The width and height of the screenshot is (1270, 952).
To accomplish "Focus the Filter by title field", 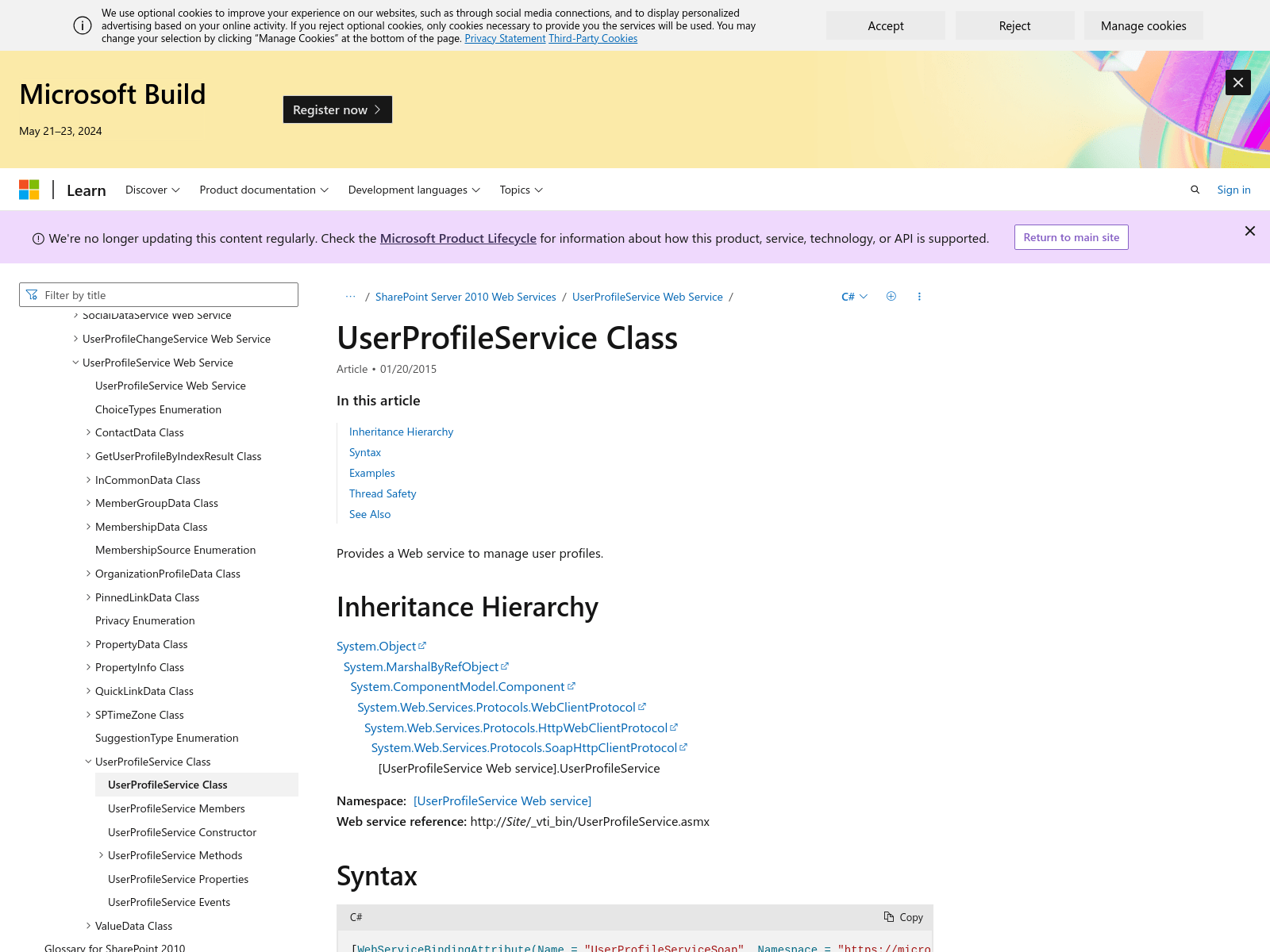I will [x=159, y=294].
